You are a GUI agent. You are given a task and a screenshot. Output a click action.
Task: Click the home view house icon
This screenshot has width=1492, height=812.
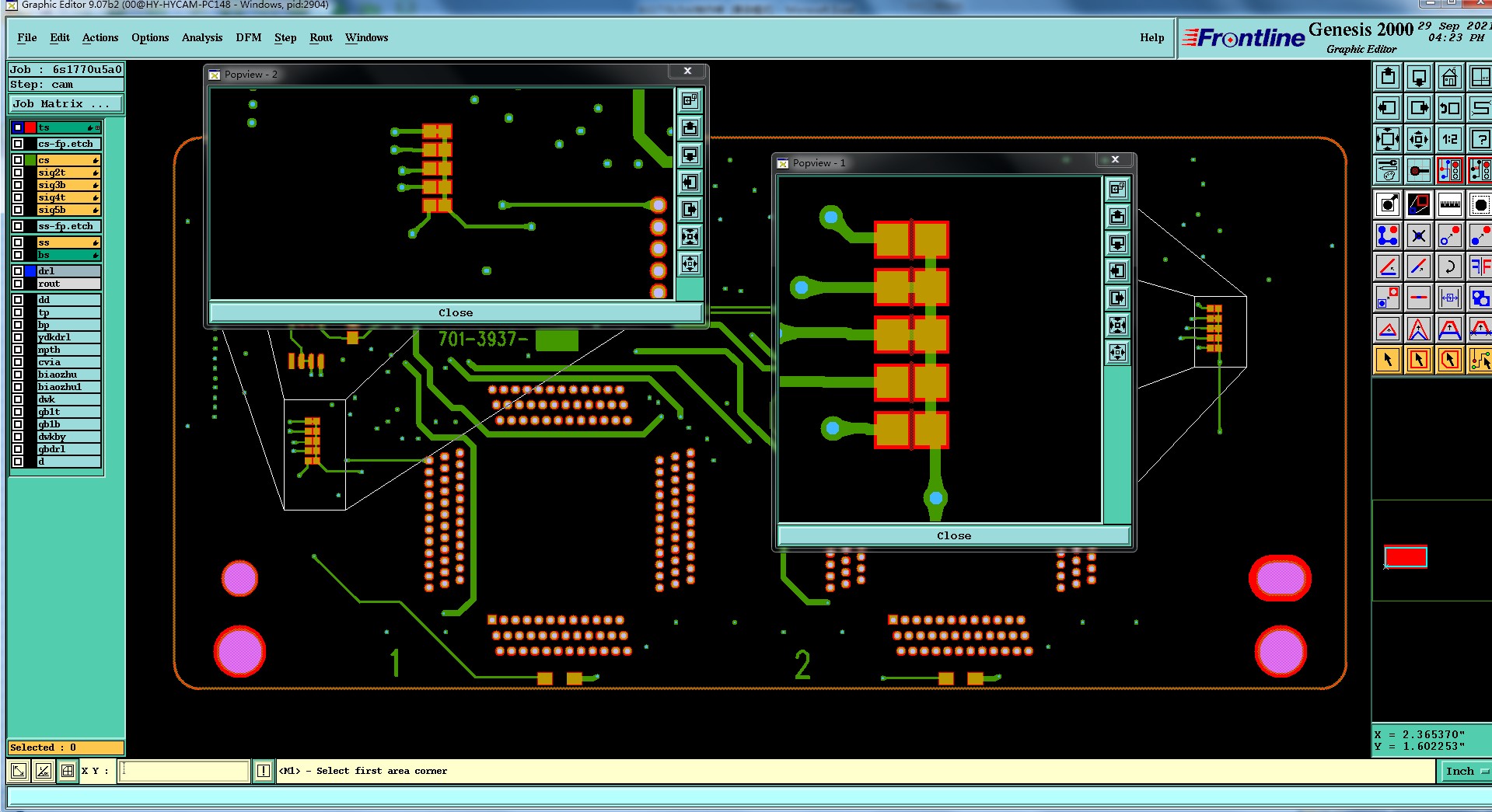coord(1449,77)
